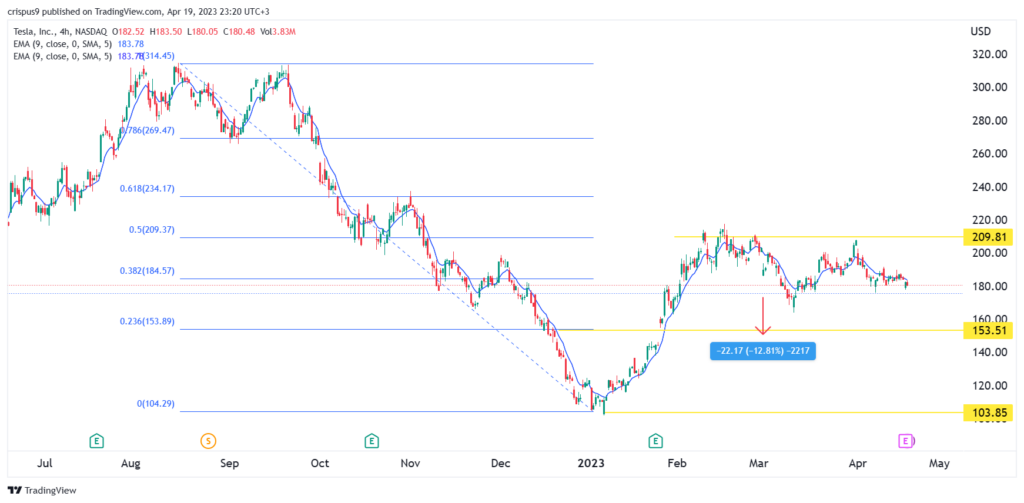
Task: Click the purple upcoming earnings E marker
Action: pyautogui.click(x=905, y=442)
